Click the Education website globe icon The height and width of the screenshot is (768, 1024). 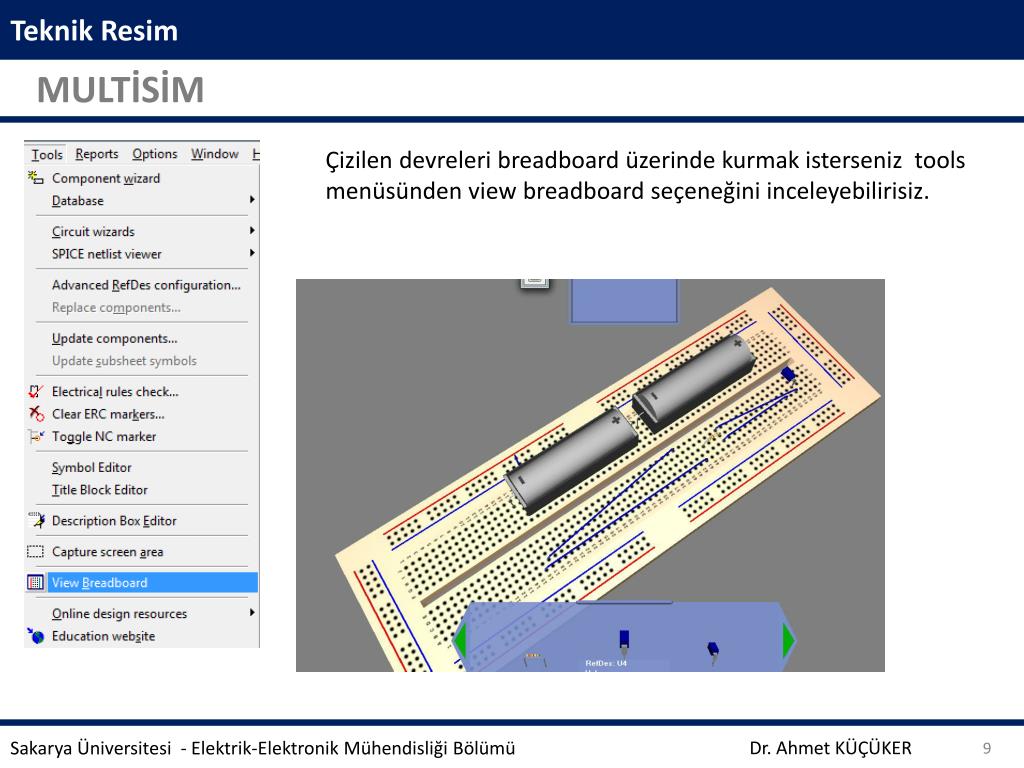point(36,635)
